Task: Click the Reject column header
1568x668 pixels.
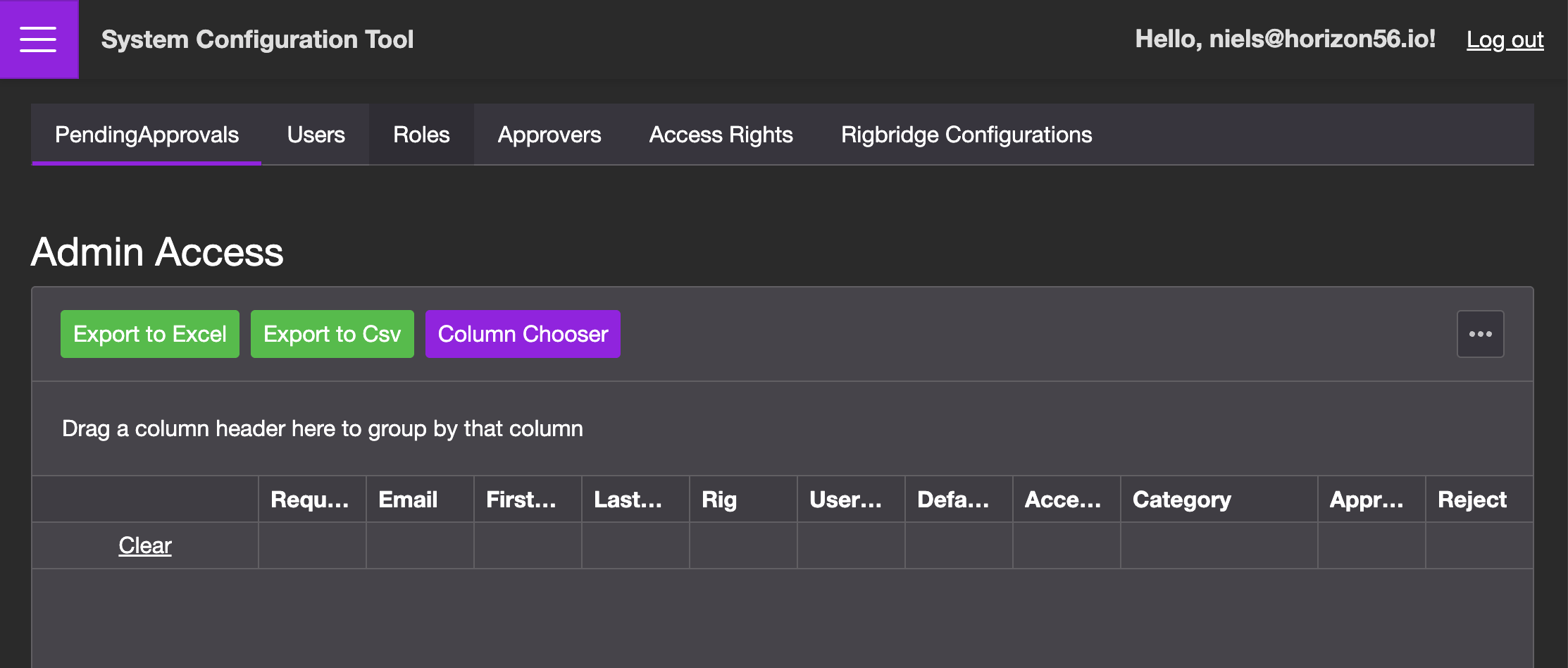Action: click(1471, 500)
